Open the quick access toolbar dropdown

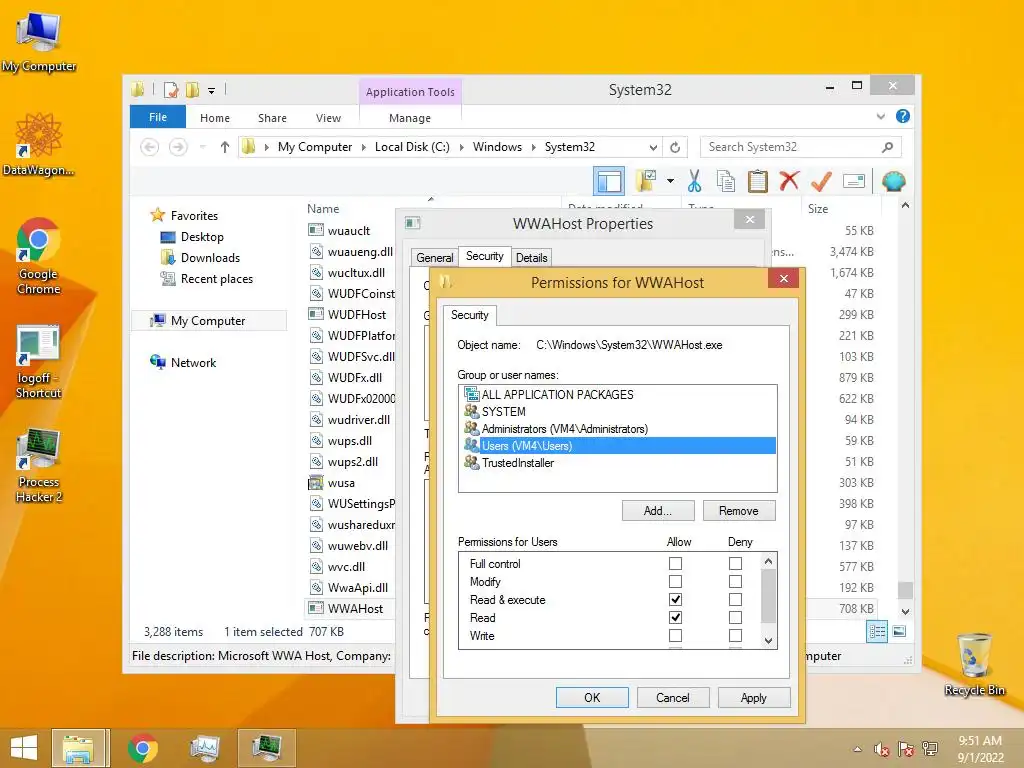point(212,91)
